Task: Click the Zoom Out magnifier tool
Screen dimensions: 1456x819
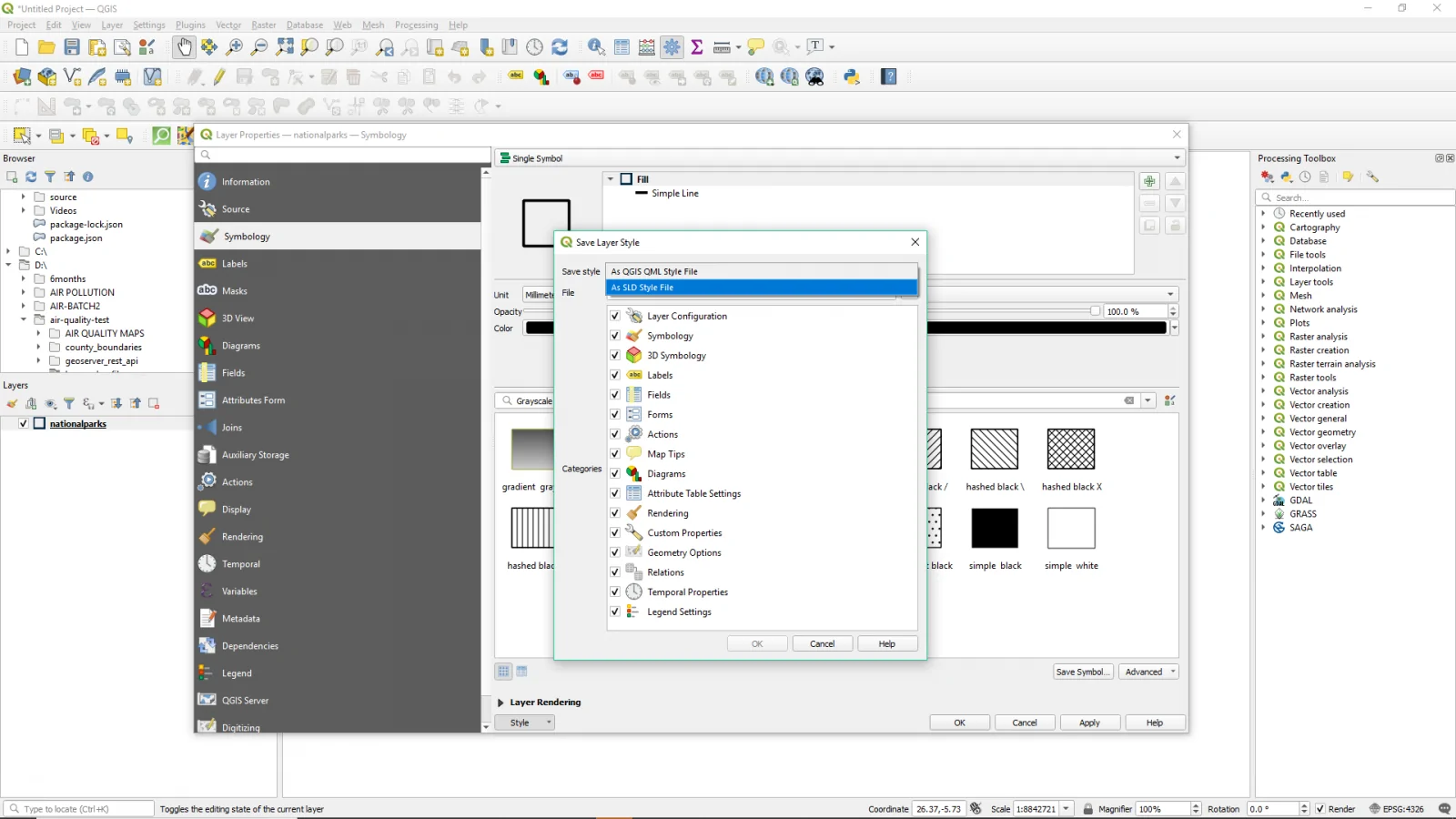Action: coord(259,46)
